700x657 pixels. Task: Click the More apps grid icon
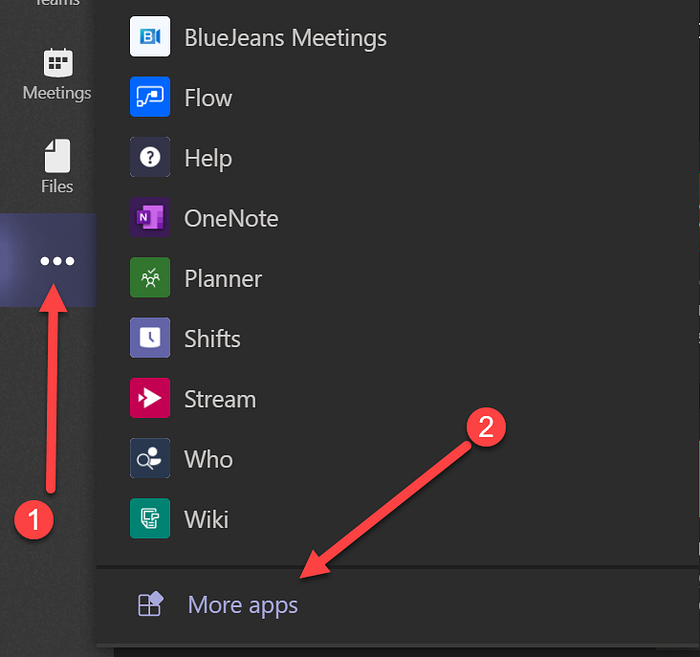(150, 604)
